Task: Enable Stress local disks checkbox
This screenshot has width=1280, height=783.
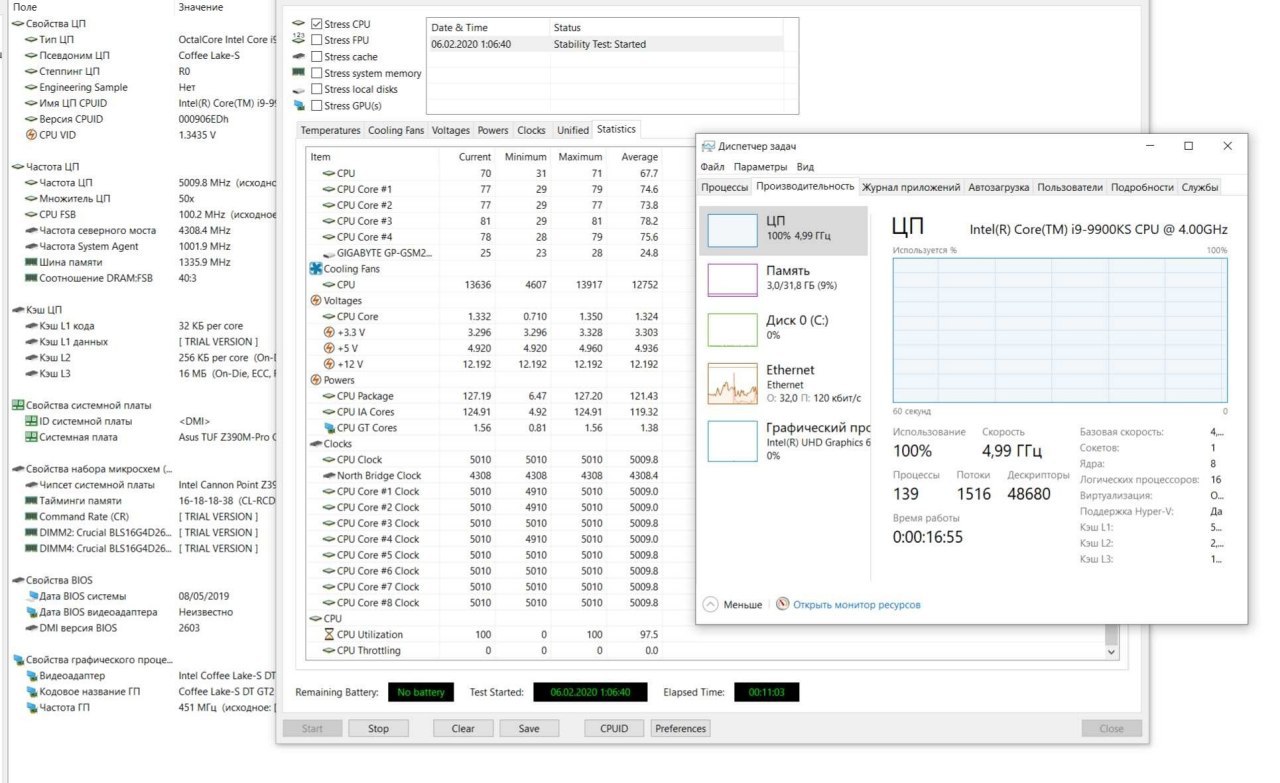Action: (x=317, y=89)
